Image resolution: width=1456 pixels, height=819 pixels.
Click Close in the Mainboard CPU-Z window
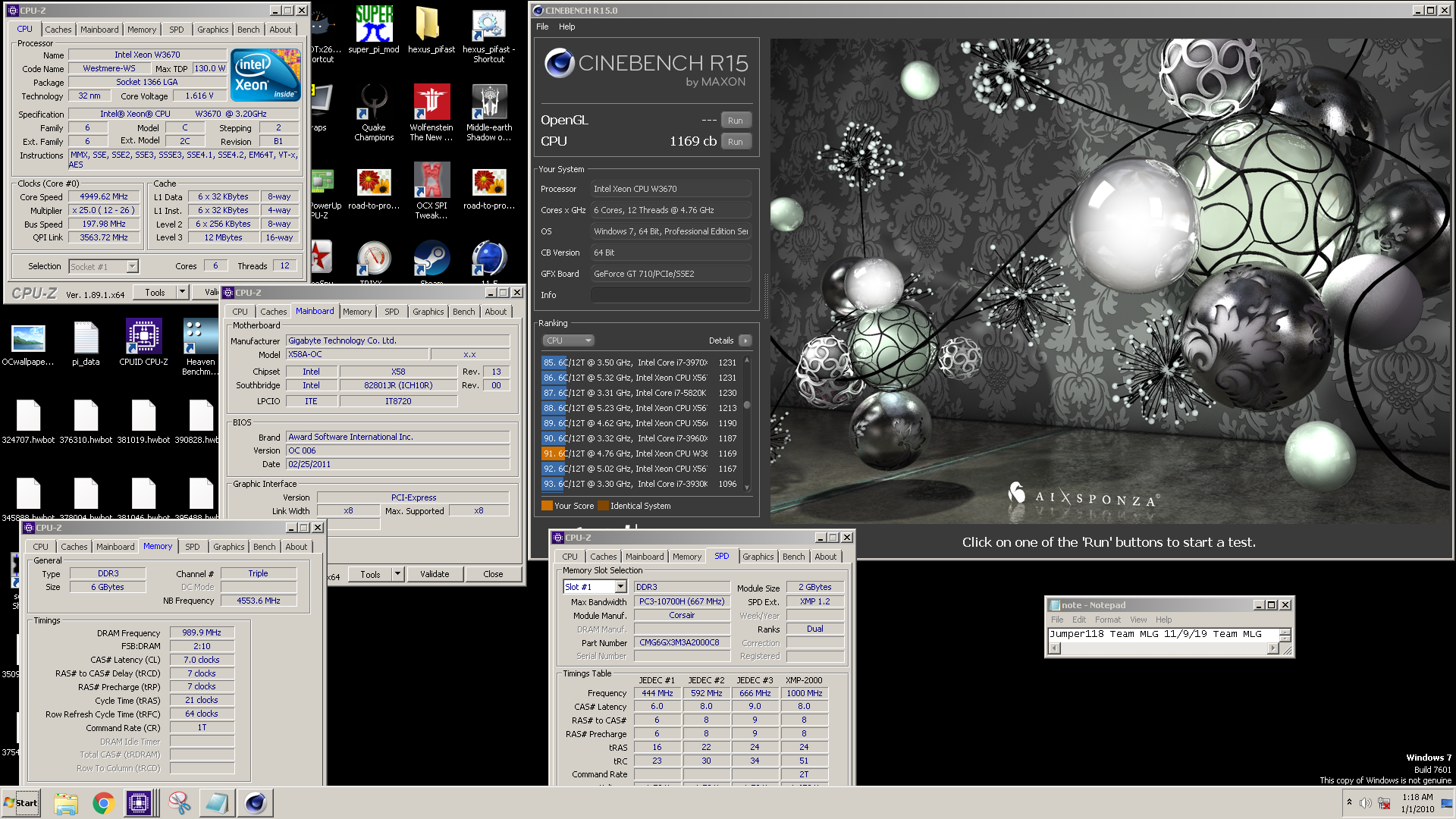[x=493, y=574]
